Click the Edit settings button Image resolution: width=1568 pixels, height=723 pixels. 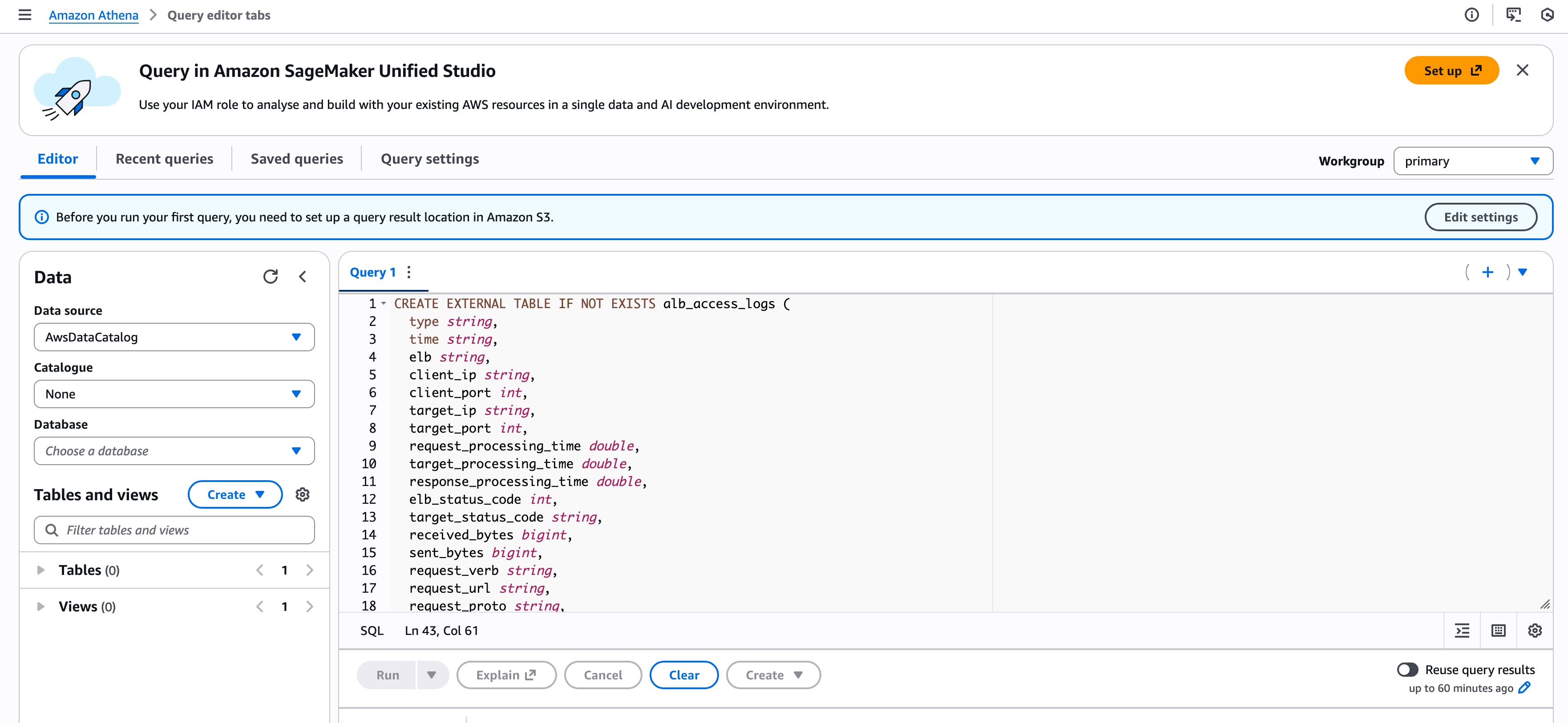tap(1480, 217)
